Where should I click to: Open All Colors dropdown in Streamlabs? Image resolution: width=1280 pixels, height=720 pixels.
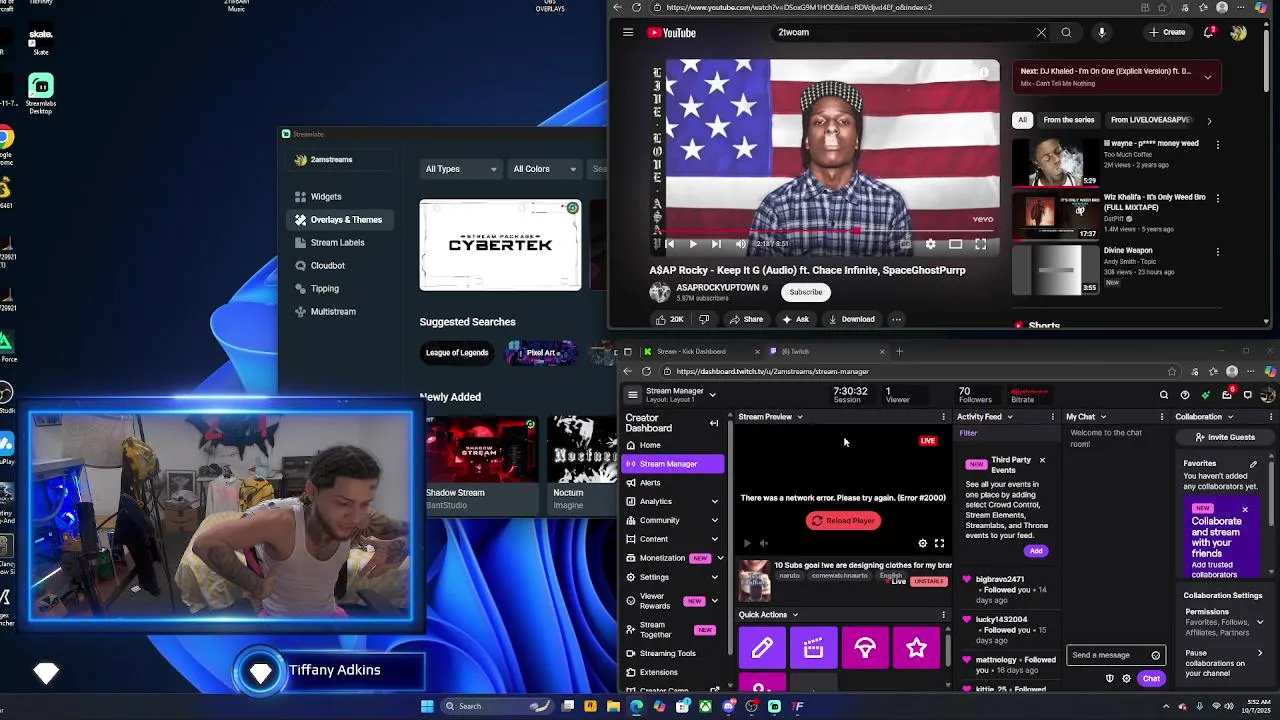pos(545,169)
